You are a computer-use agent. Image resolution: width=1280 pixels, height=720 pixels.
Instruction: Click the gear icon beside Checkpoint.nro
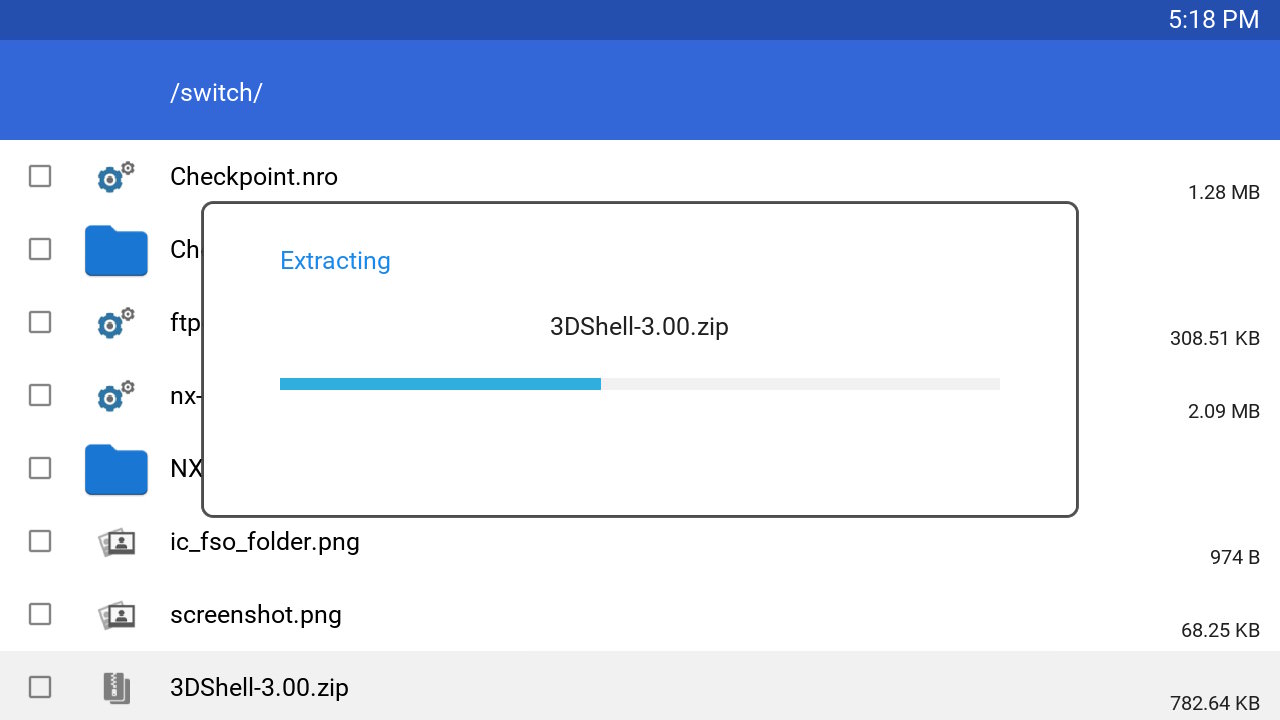(116, 177)
